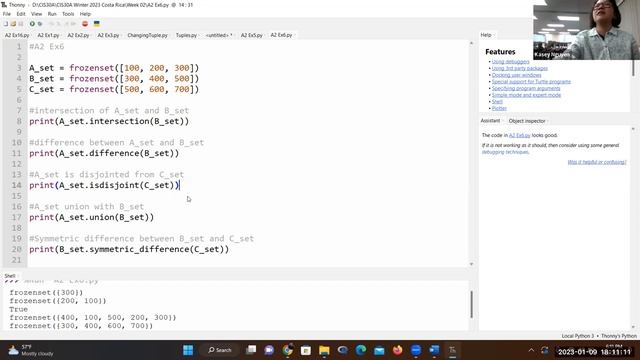Image resolution: width=640 pixels, height=360 pixels.
Task: Open the Edit menu
Action: (x=21, y=14)
